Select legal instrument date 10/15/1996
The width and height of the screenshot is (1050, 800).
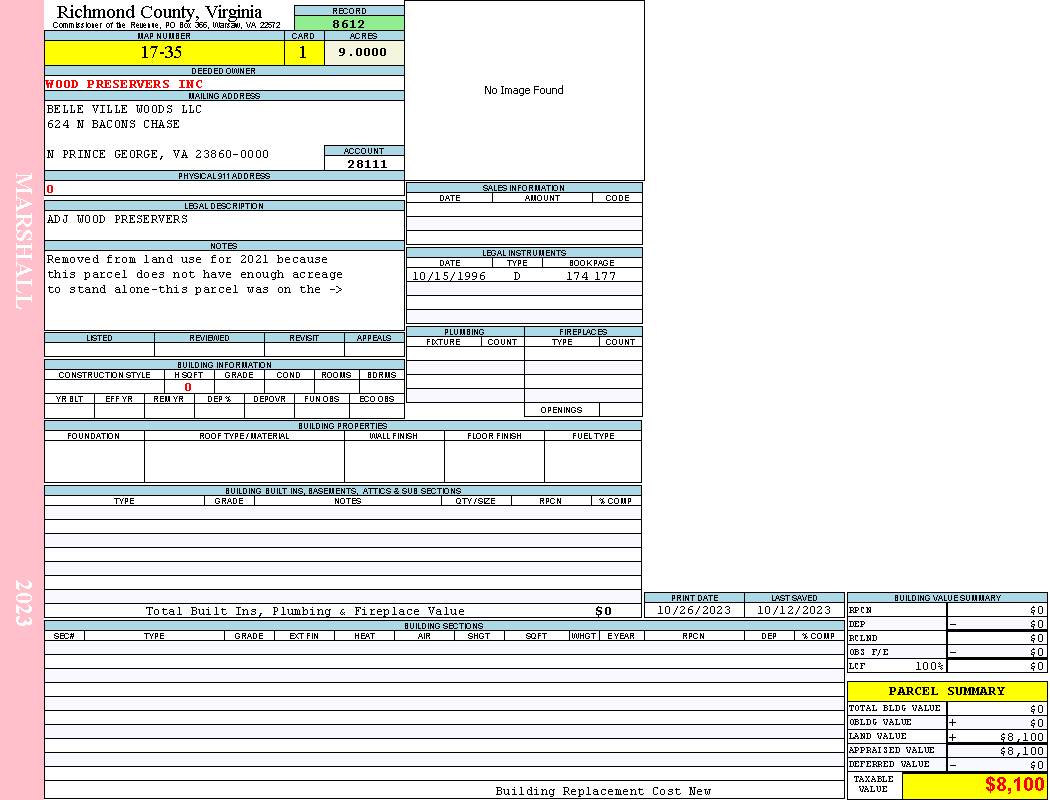coord(449,276)
